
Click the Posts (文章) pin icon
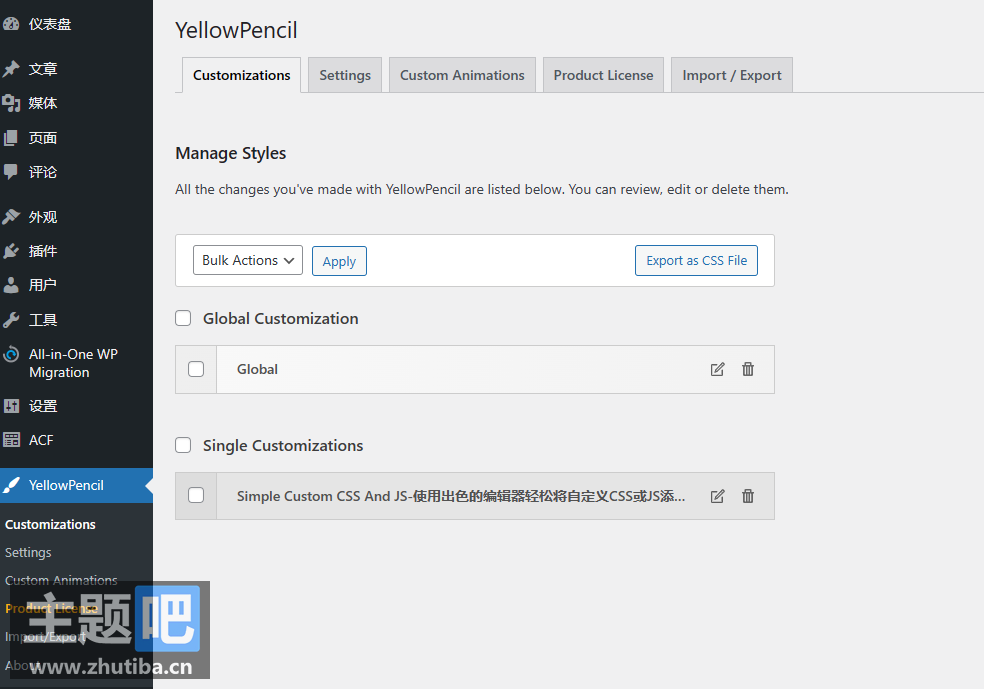[x=11, y=69]
